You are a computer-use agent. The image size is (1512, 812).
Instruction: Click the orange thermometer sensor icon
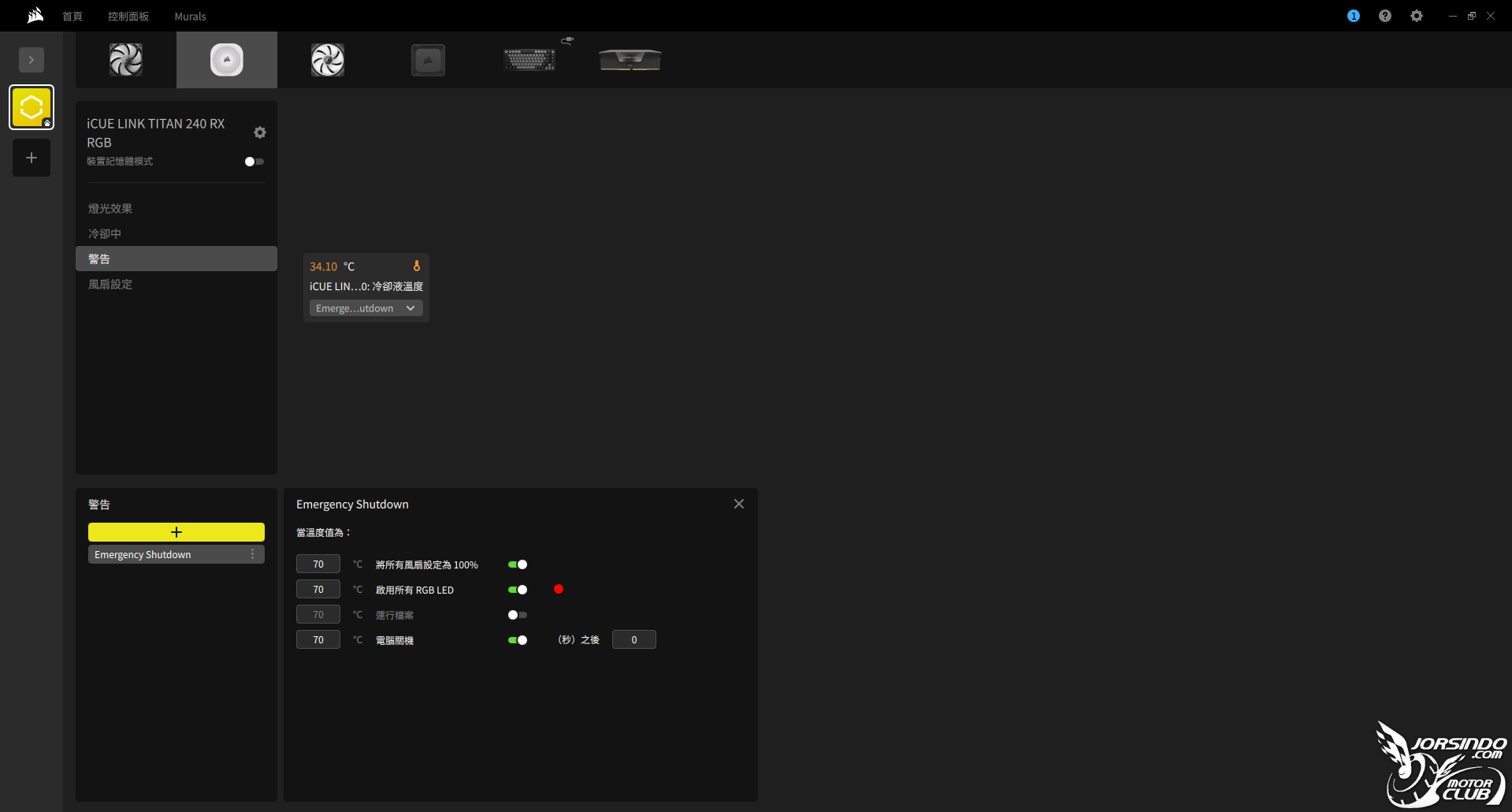click(x=417, y=266)
